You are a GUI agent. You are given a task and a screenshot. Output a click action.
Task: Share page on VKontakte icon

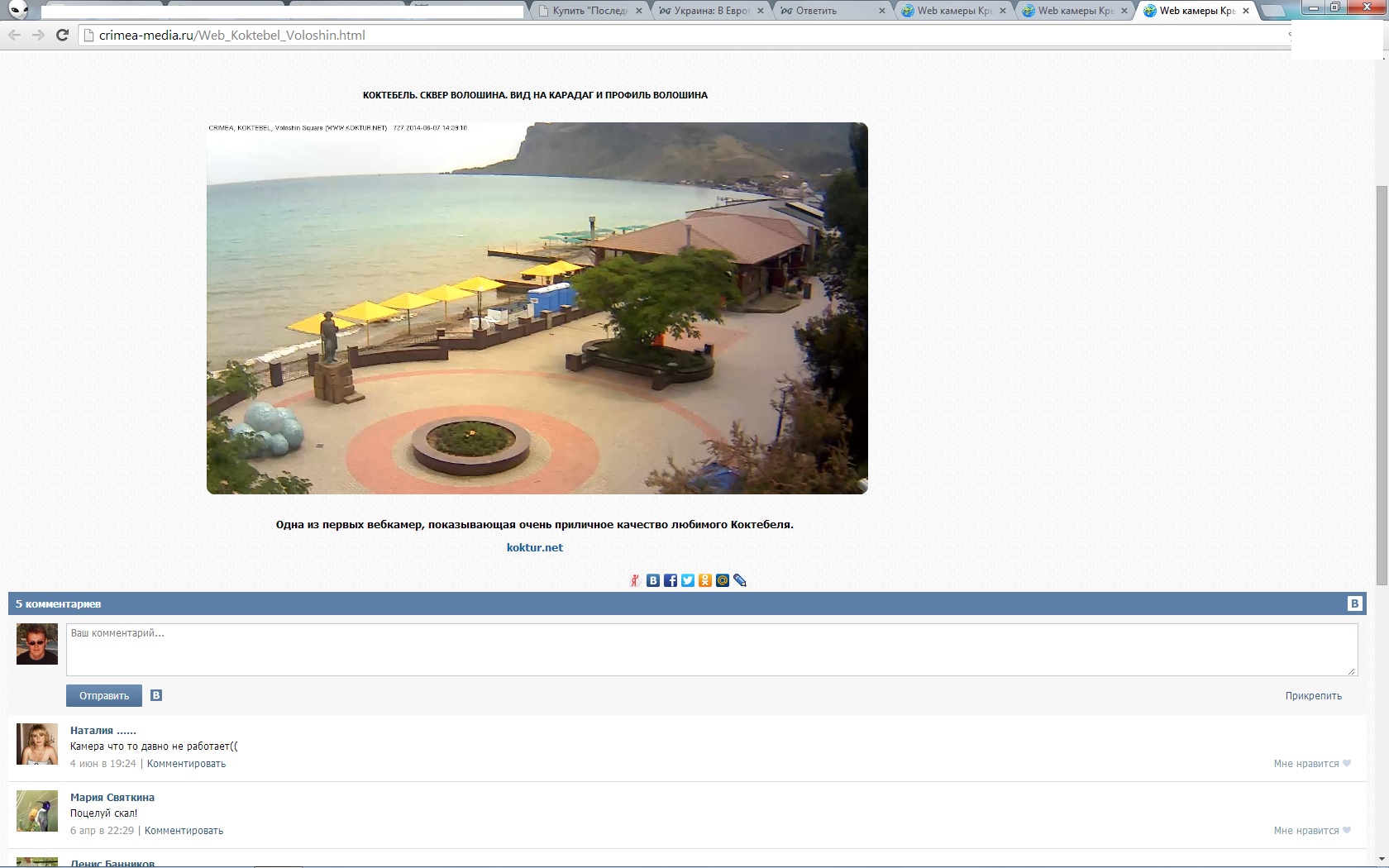coord(653,580)
